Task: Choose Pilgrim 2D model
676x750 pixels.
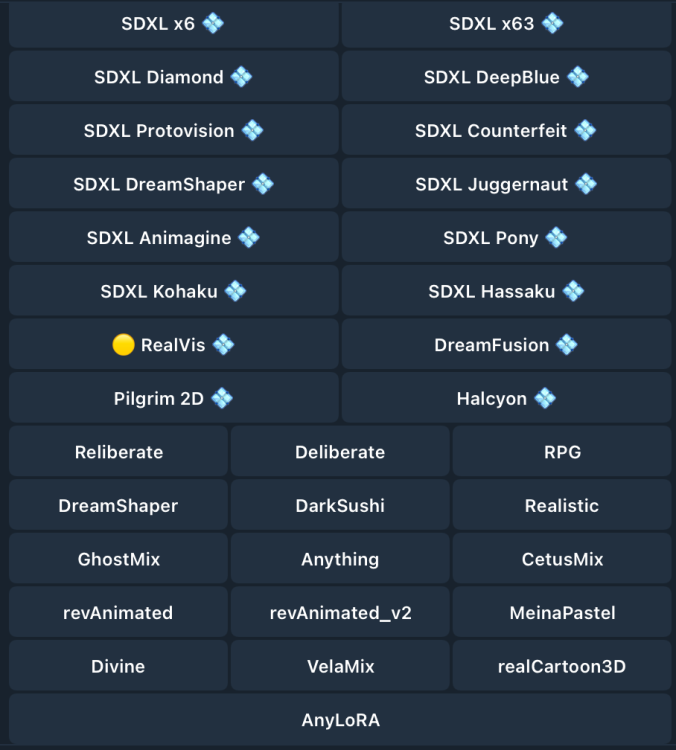Action: tap(173, 399)
